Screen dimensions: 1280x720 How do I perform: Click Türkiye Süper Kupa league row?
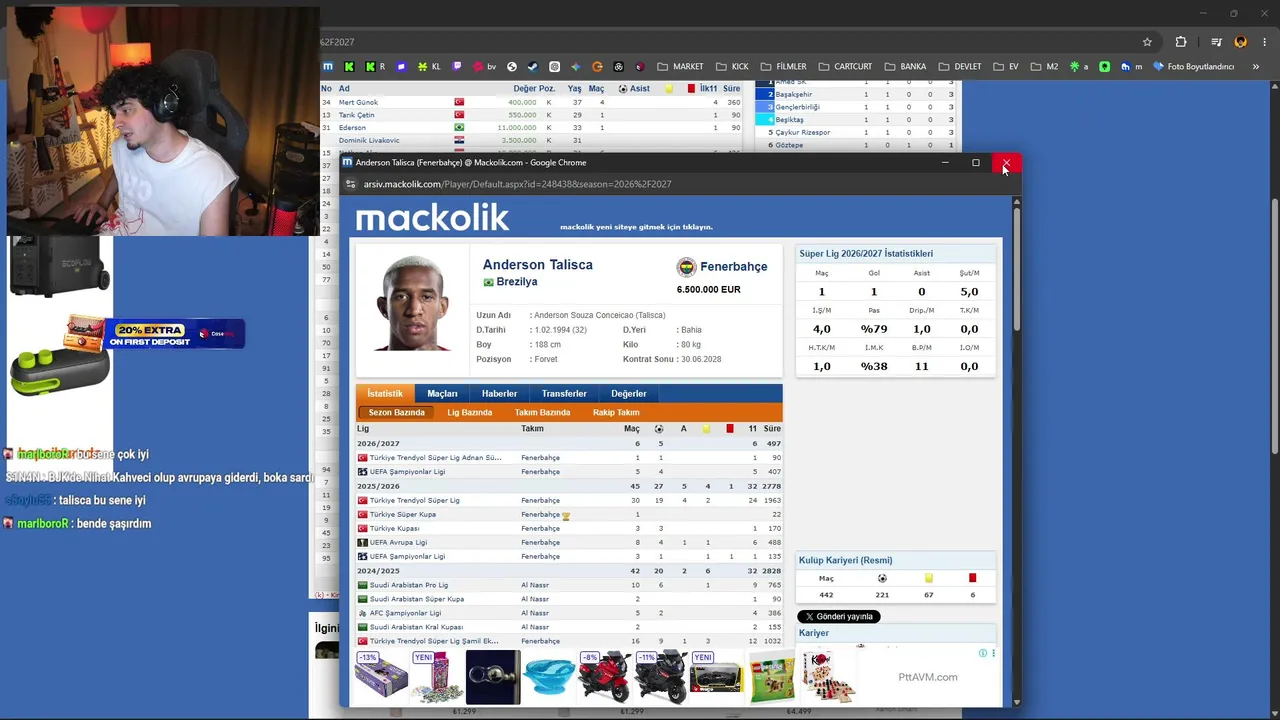point(569,515)
